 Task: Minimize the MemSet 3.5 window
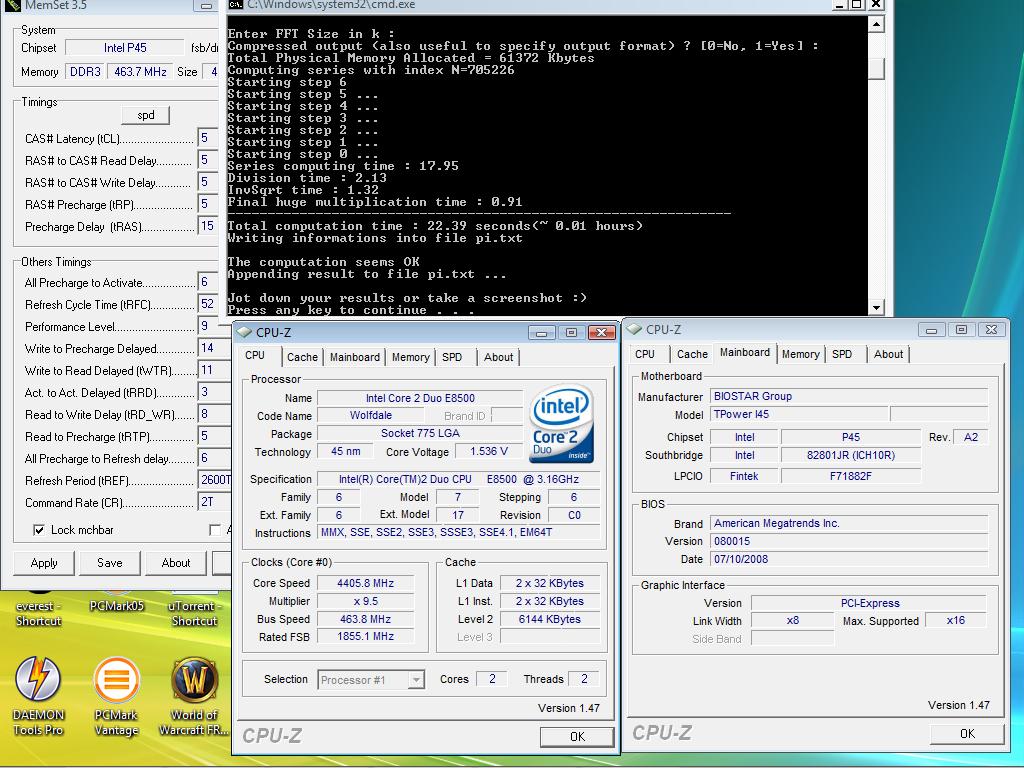pyautogui.click(x=206, y=5)
